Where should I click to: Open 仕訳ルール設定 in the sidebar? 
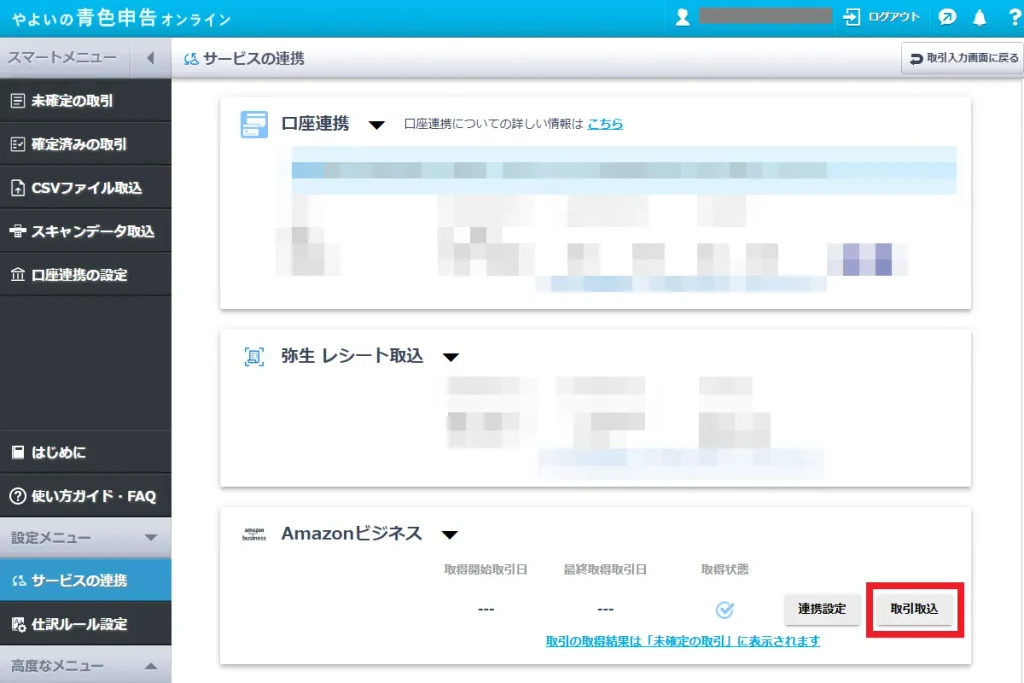pyautogui.click(x=86, y=624)
